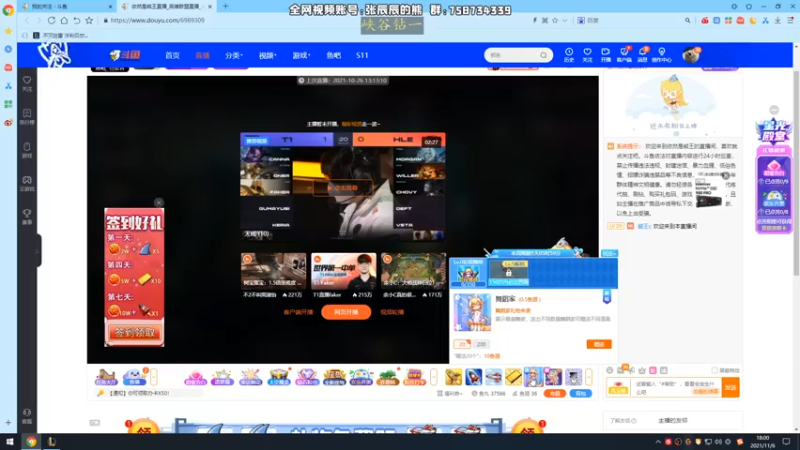
Task: Open 世界第一中单 Faker thumbnail
Action: point(343,271)
